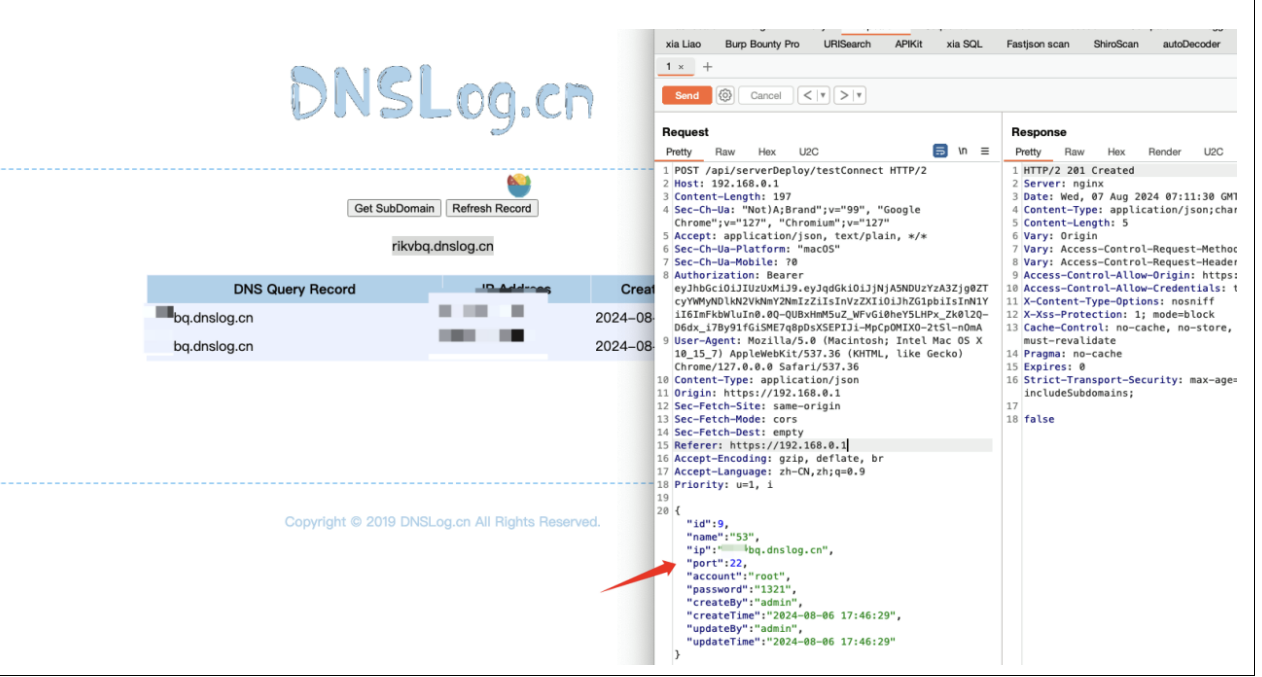This screenshot has height=677, width=1262.
Task: Click the "name":"53" JSON line
Action: point(721,536)
